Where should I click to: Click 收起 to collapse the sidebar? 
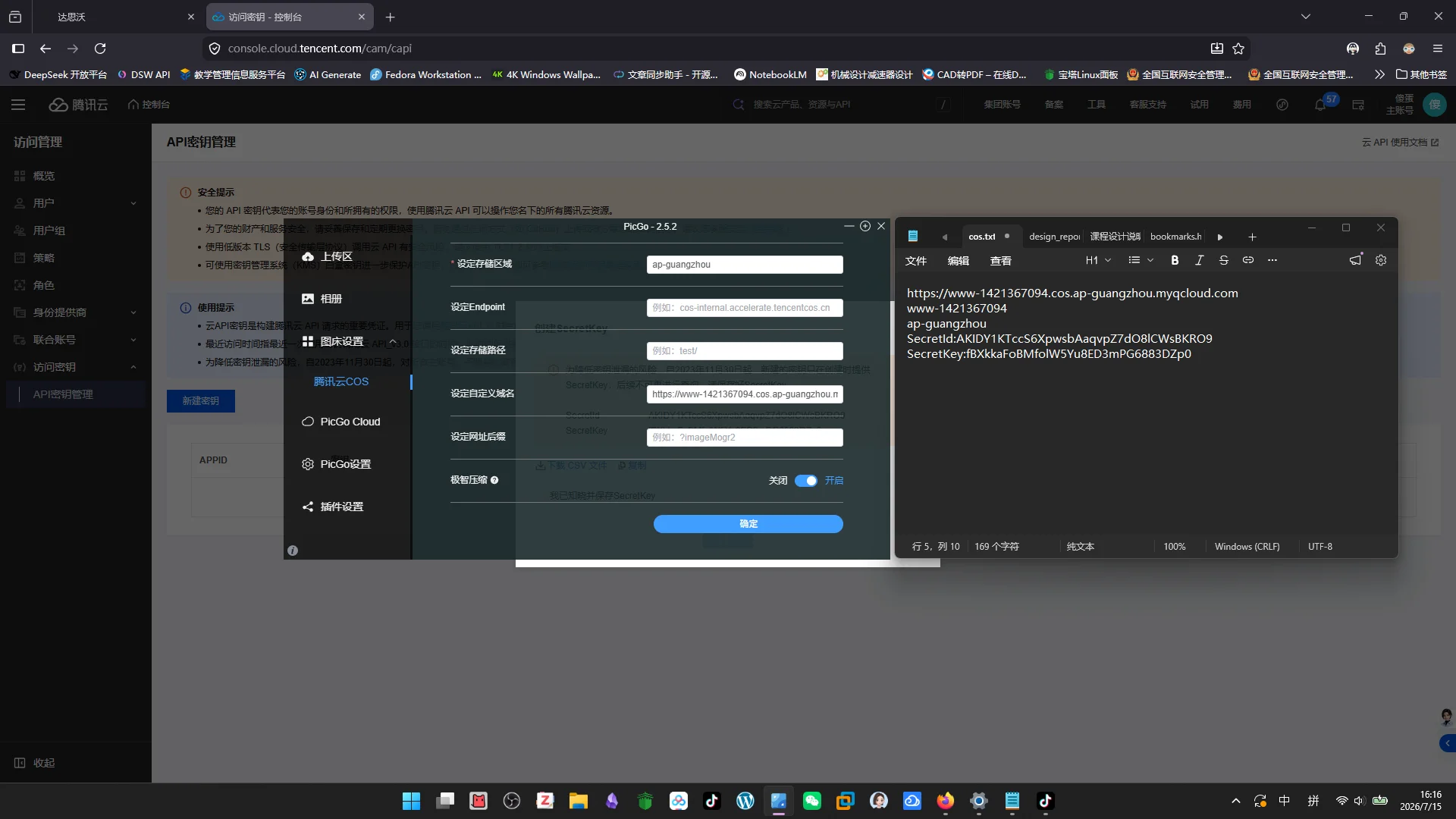tap(35, 763)
